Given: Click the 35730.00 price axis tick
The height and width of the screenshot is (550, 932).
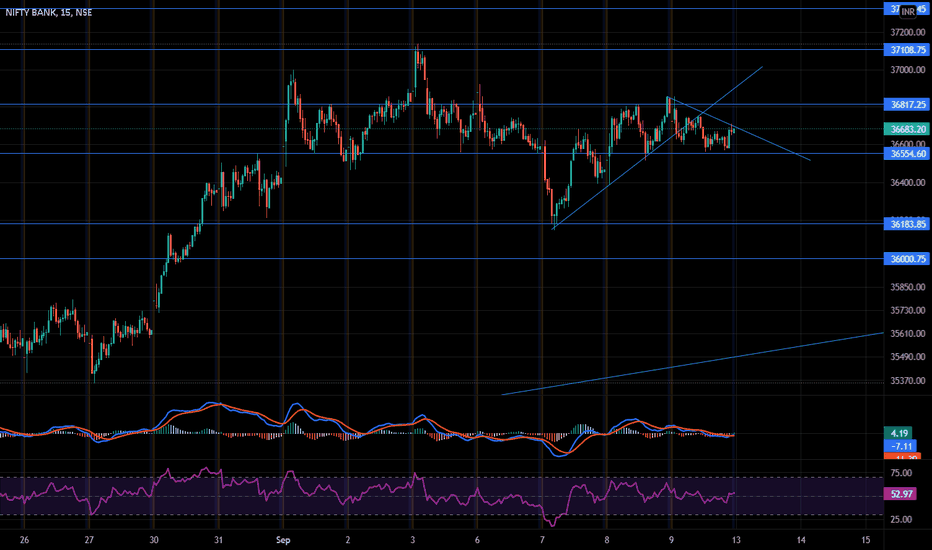Looking at the screenshot, I should (x=908, y=310).
